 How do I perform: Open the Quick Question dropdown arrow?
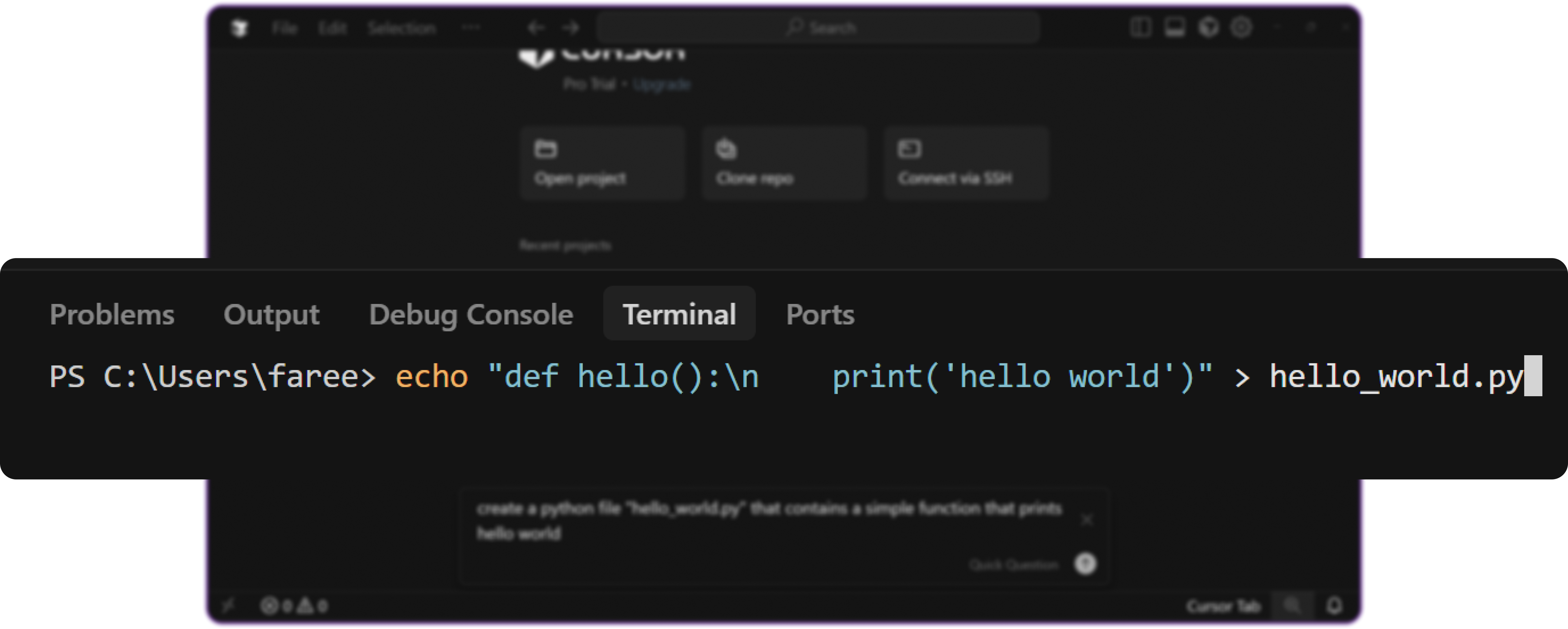1086,564
